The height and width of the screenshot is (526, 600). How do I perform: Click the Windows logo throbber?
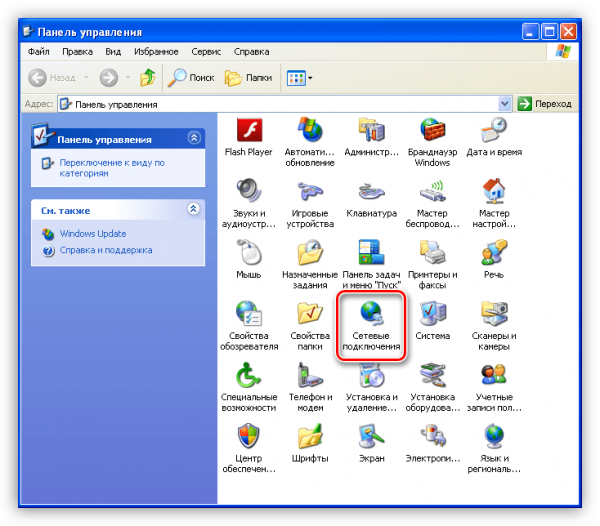click(x=563, y=51)
